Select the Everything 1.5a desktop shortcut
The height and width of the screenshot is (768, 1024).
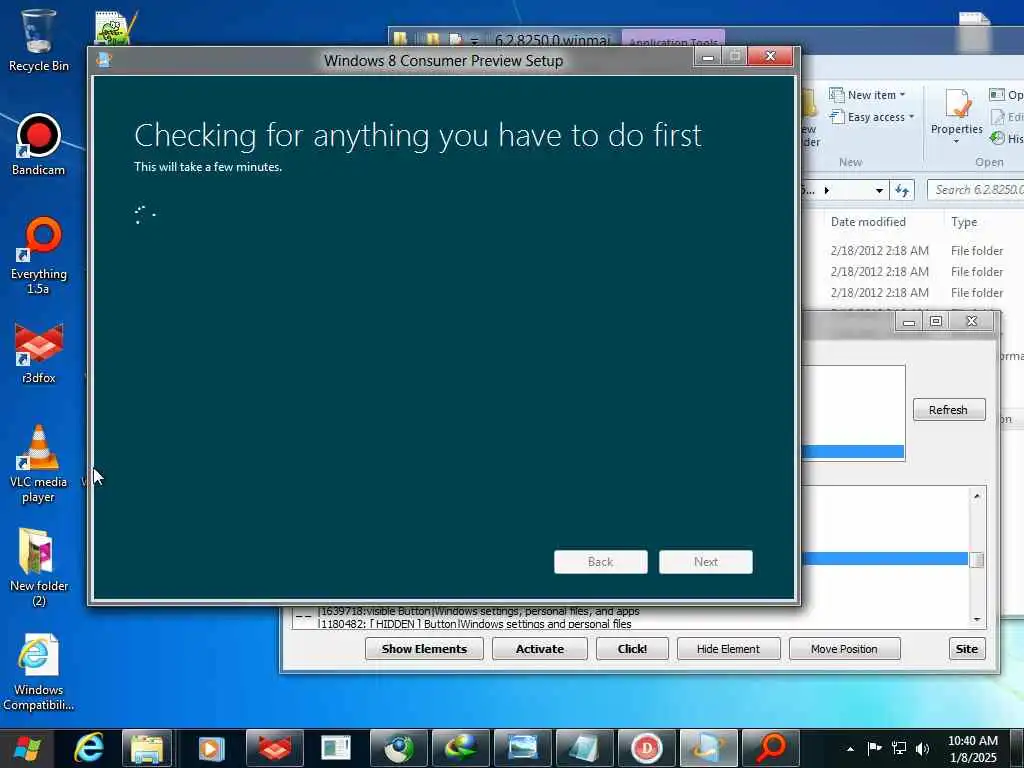pyautogui.click(x=39, y=256)
